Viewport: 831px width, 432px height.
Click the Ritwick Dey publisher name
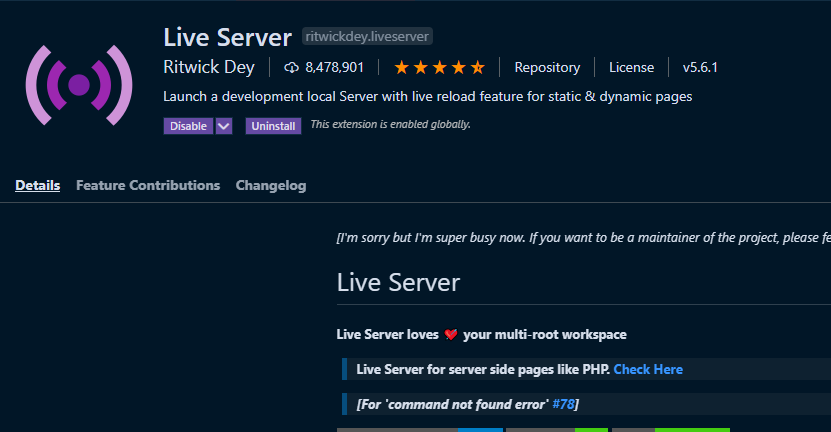pyautogui.click(x=209, y=67)
